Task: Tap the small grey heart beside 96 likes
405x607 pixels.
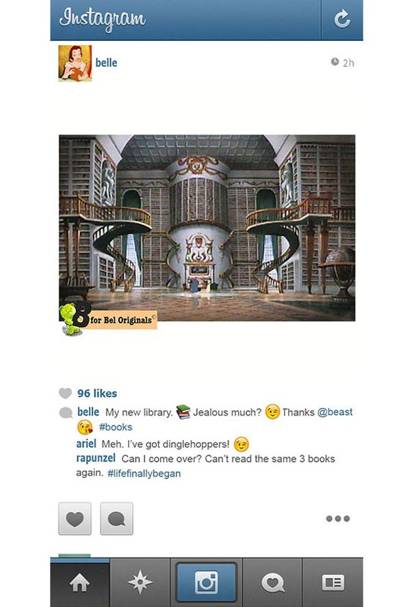Action: coord(65,393)
